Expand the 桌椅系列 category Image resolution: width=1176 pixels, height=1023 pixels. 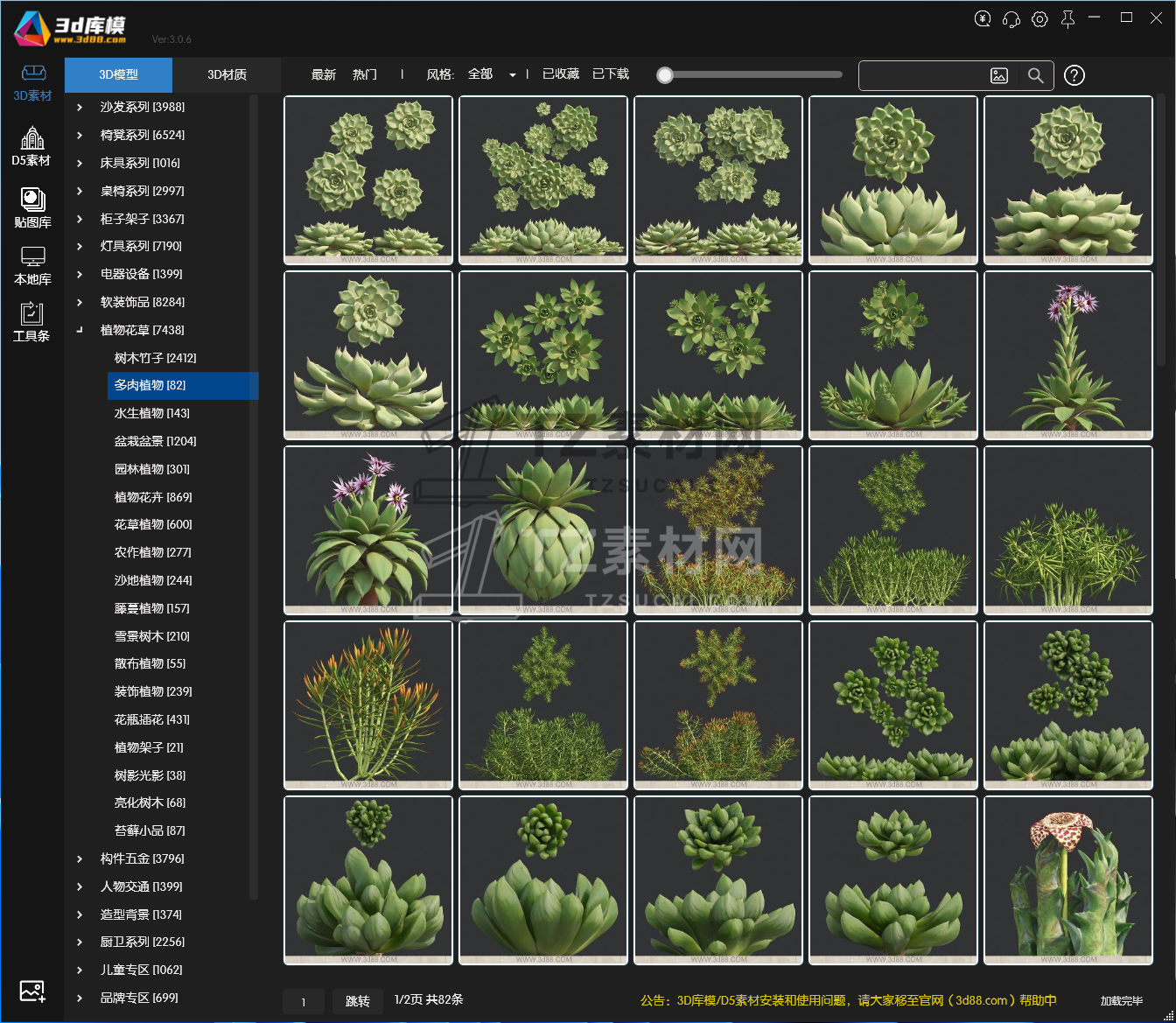pyautogui.click(x=80, y=192)
